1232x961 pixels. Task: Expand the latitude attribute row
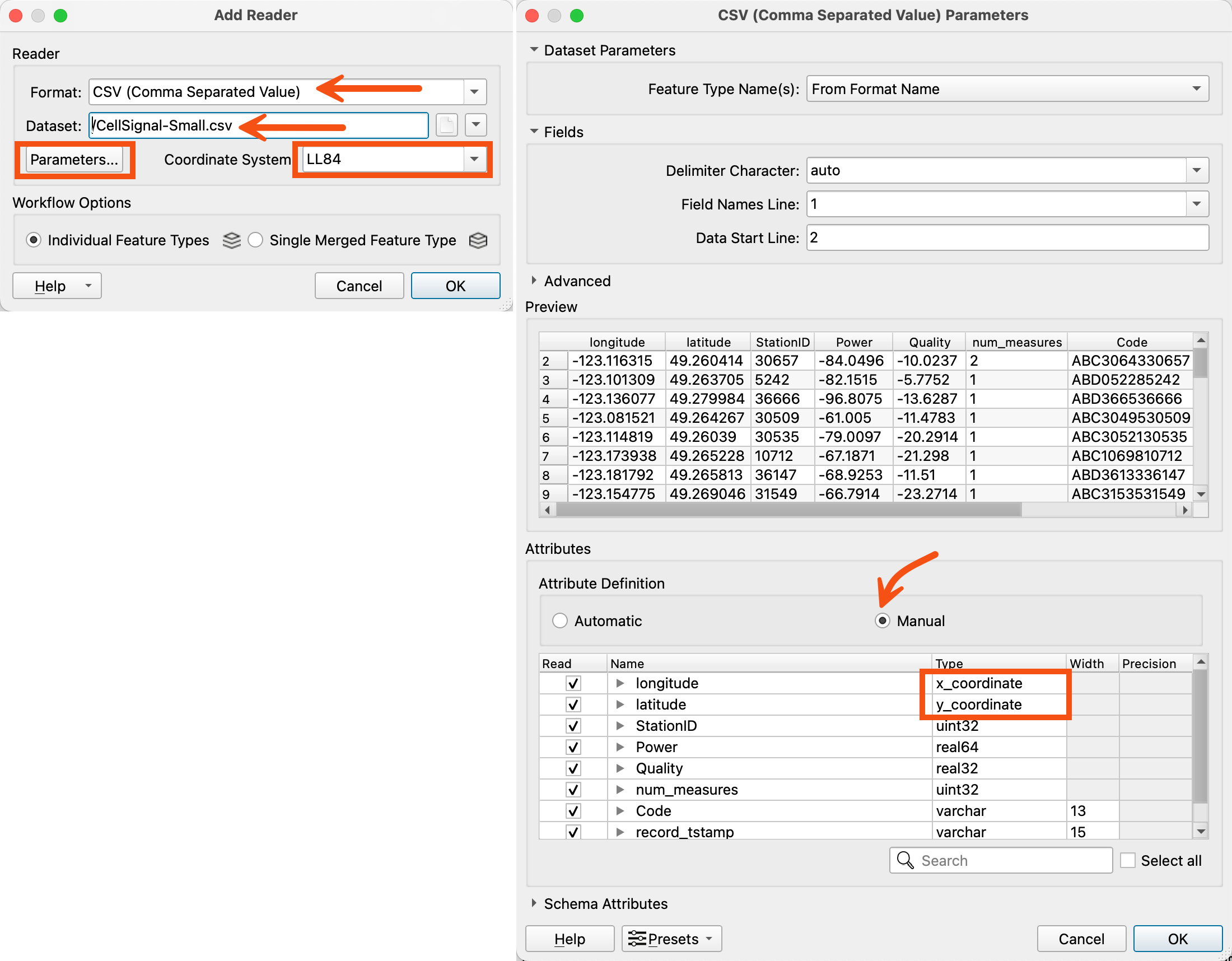click(620, 705)
